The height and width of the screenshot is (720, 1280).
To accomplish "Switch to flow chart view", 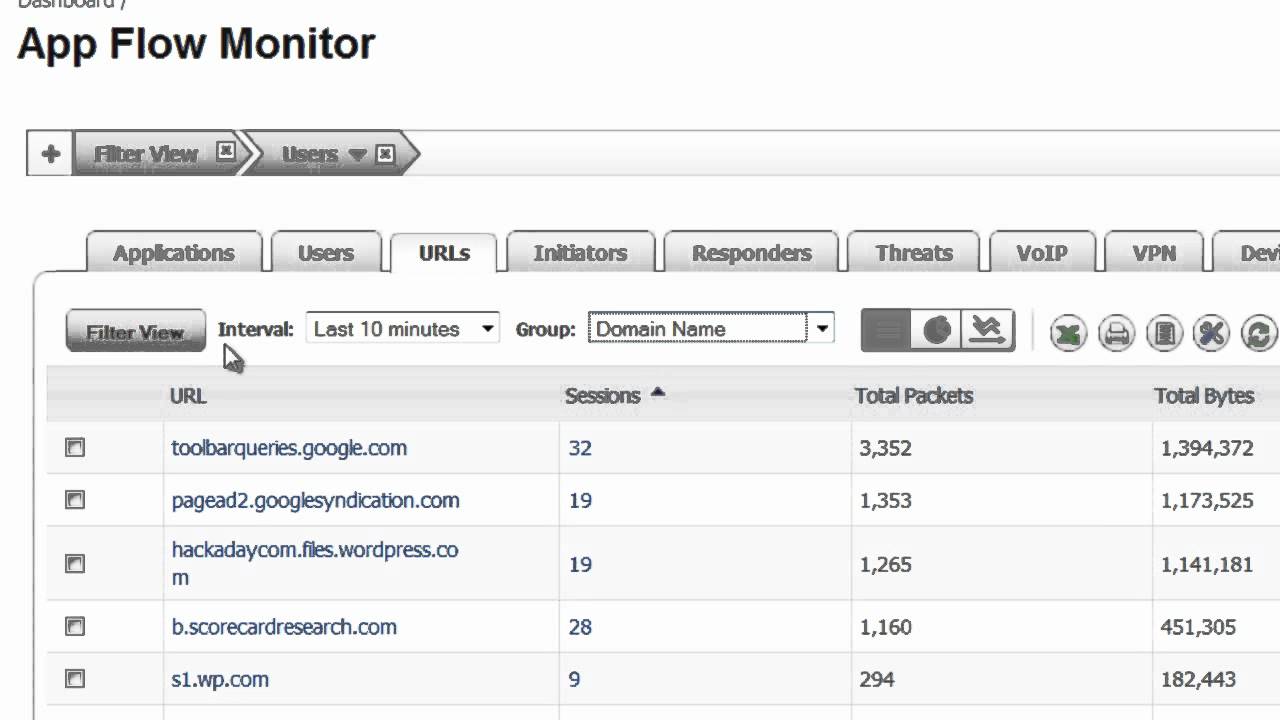I will pyautogui.click(x=988, y=330).
